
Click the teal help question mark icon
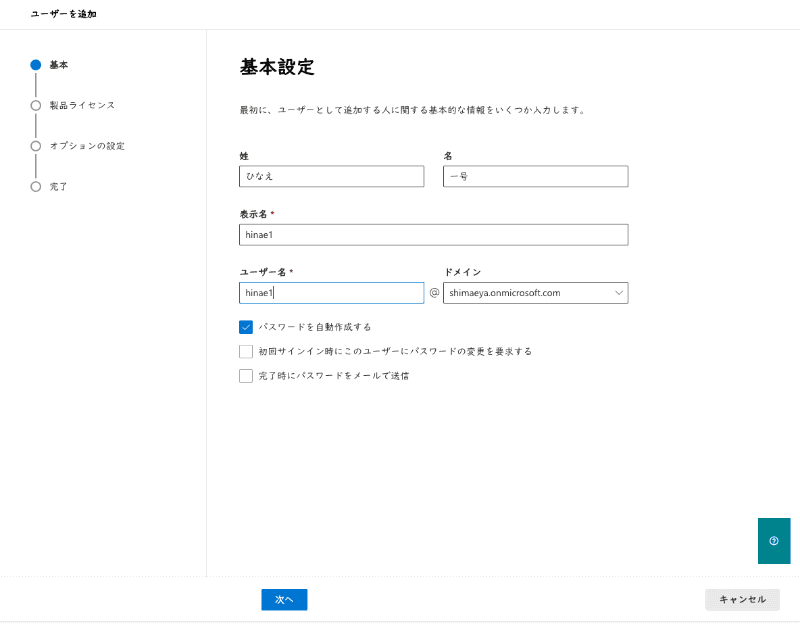[773, 541]
